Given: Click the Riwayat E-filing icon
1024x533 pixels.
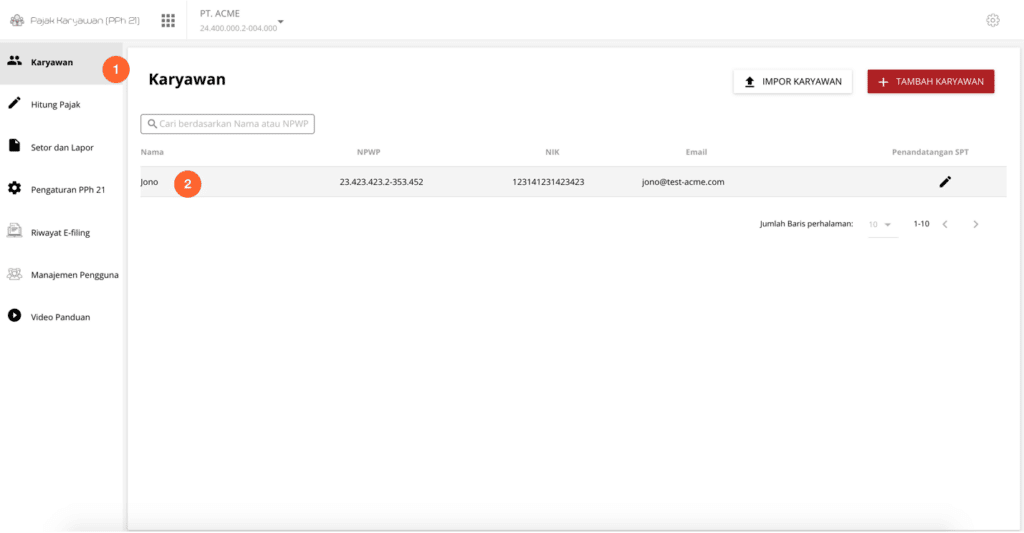Looking at the screenshot, I should coord(14,231).
